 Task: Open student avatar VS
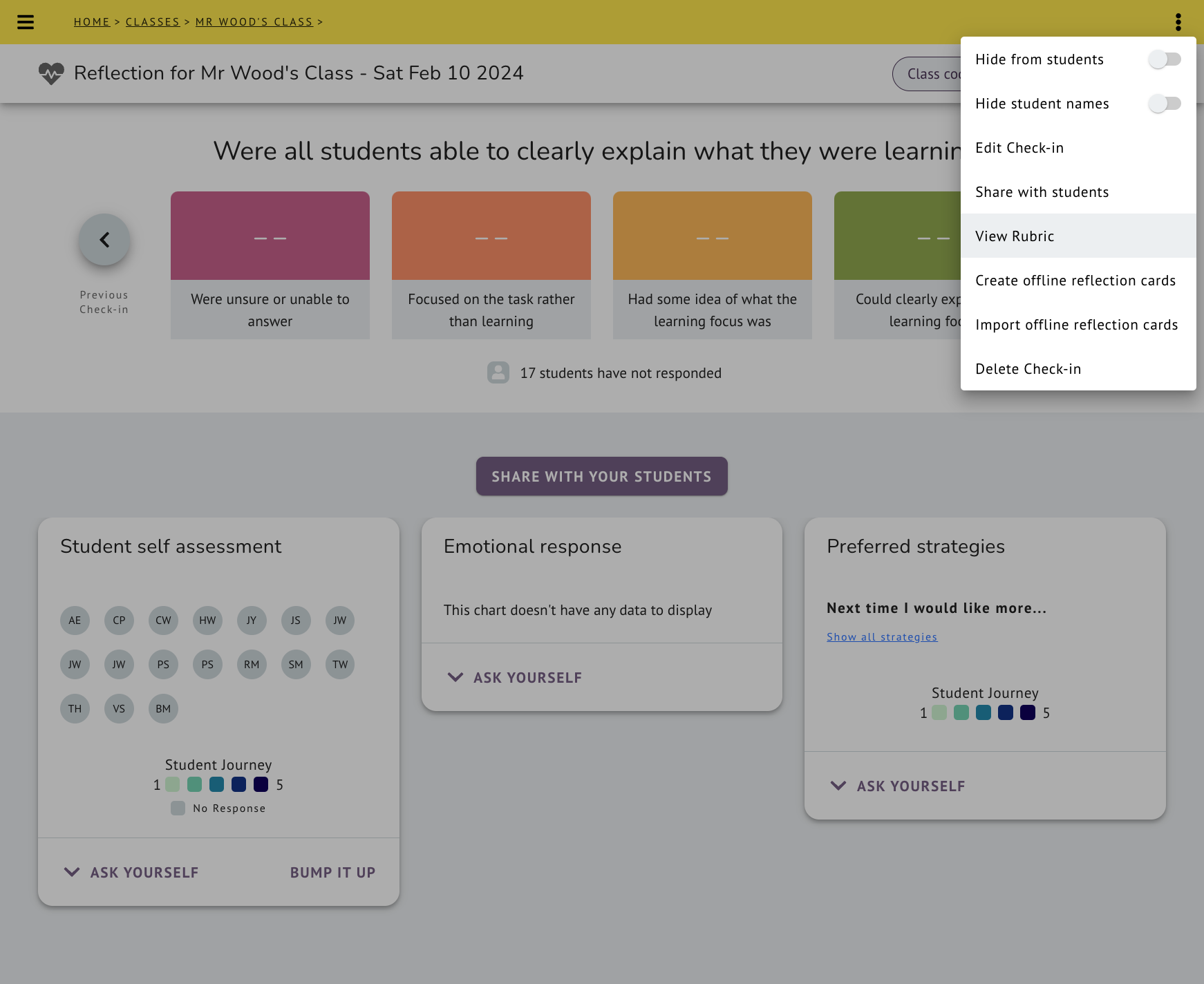click(x=119, y=709)
